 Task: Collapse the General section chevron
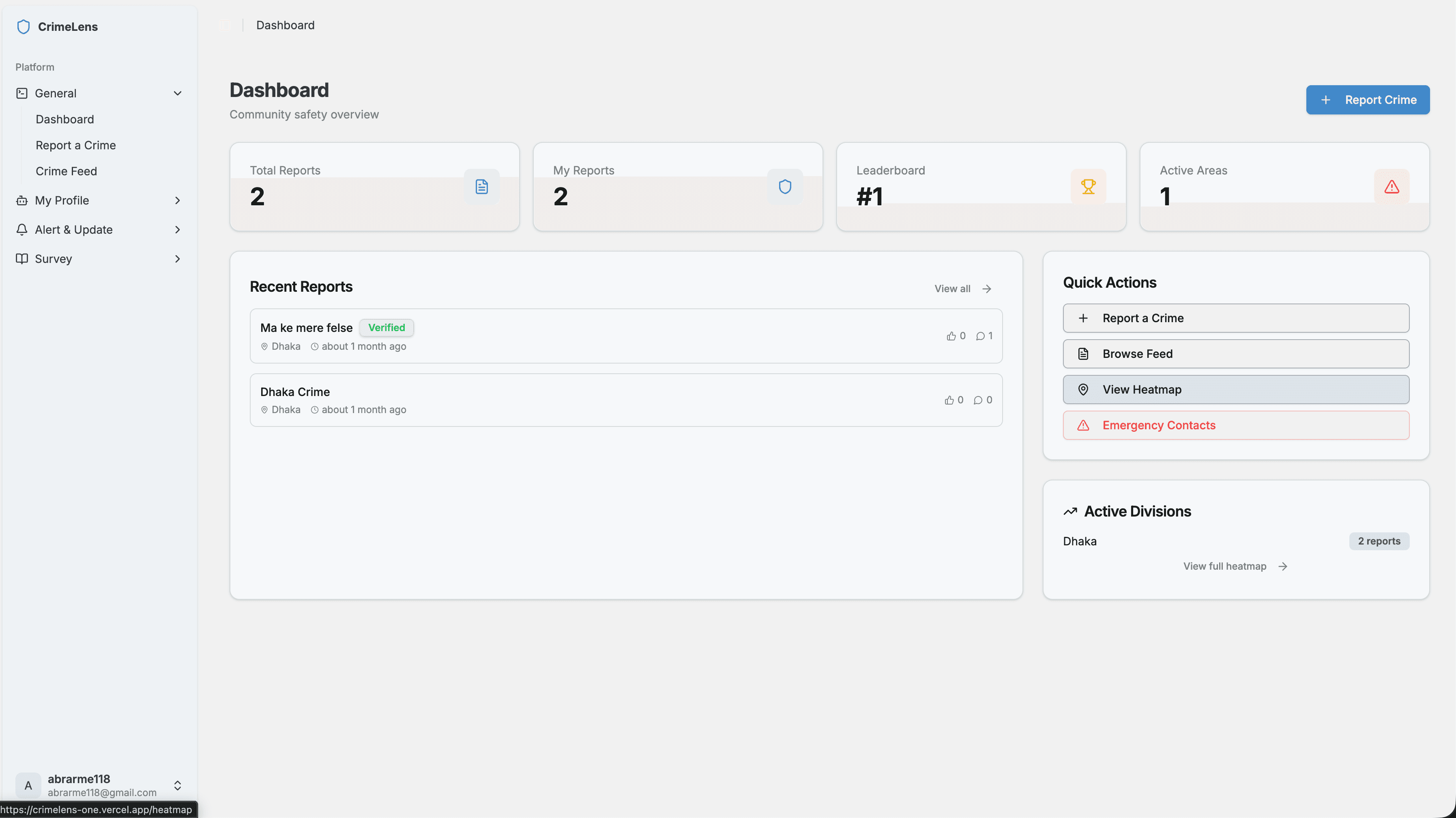point(178,93)
